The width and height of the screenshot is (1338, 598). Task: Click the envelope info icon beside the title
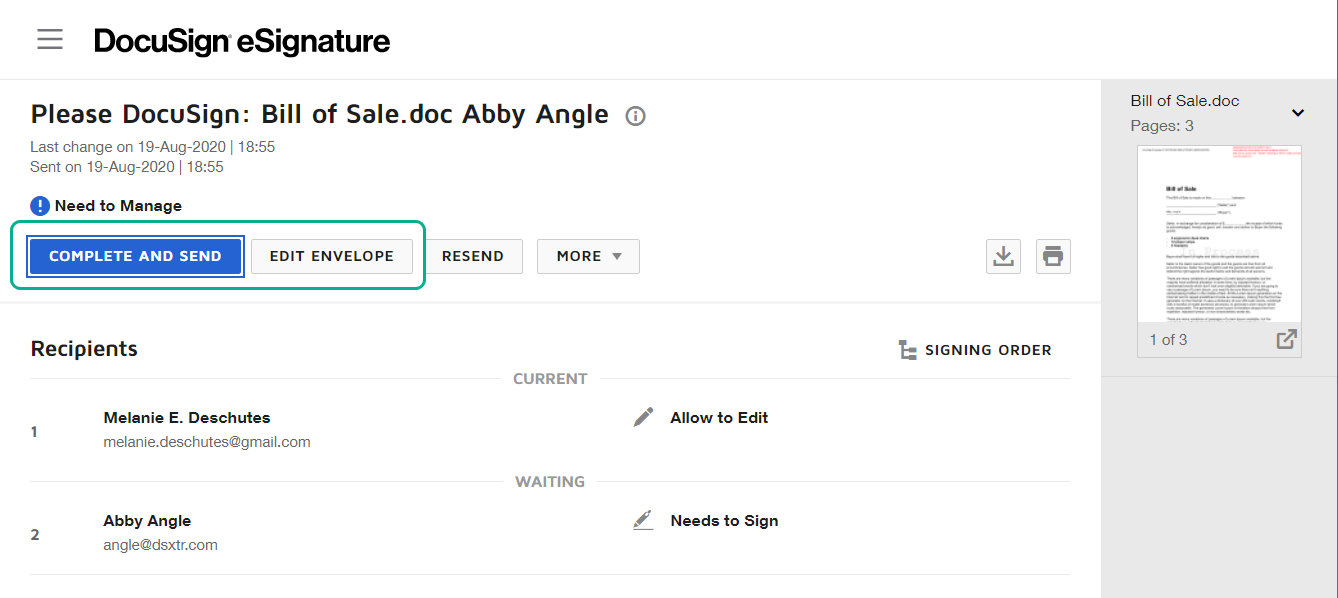635,116
